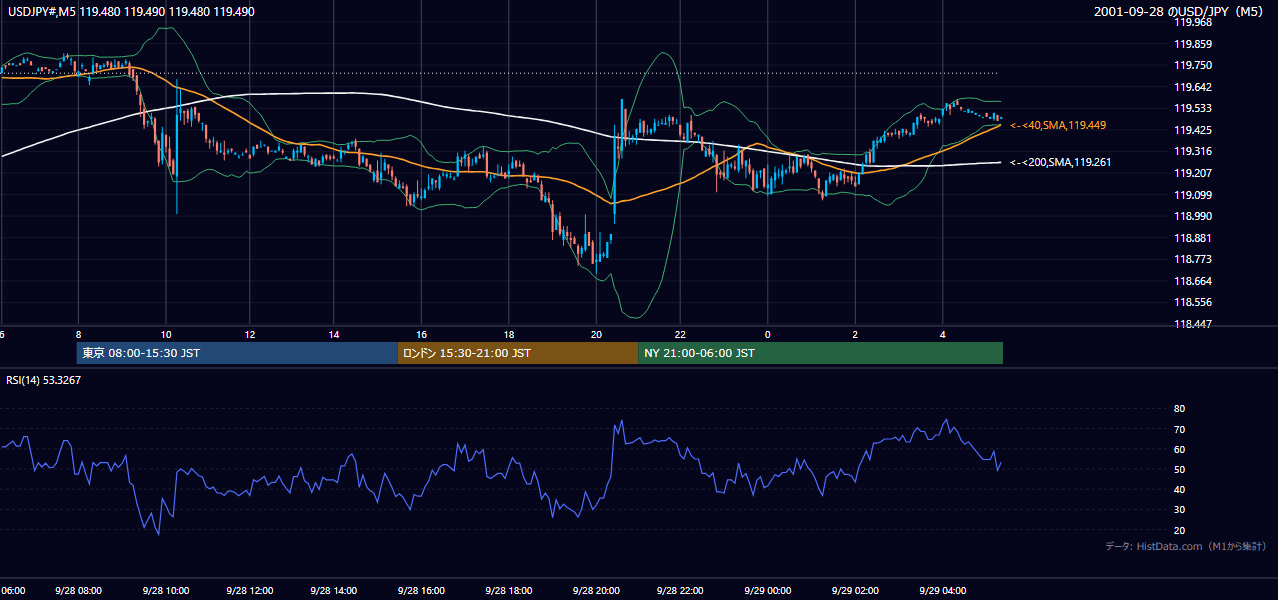
Task: Click hour tick 18 under the price chart
Action: click(x=509, y=335)
